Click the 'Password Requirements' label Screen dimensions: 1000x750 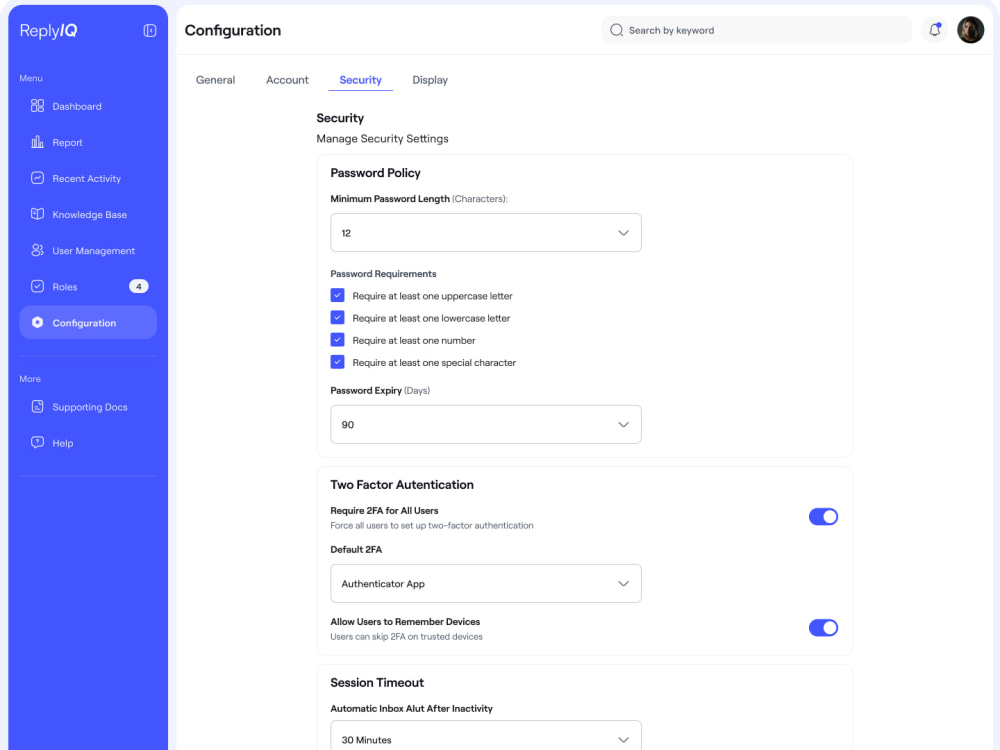(383, 274)
